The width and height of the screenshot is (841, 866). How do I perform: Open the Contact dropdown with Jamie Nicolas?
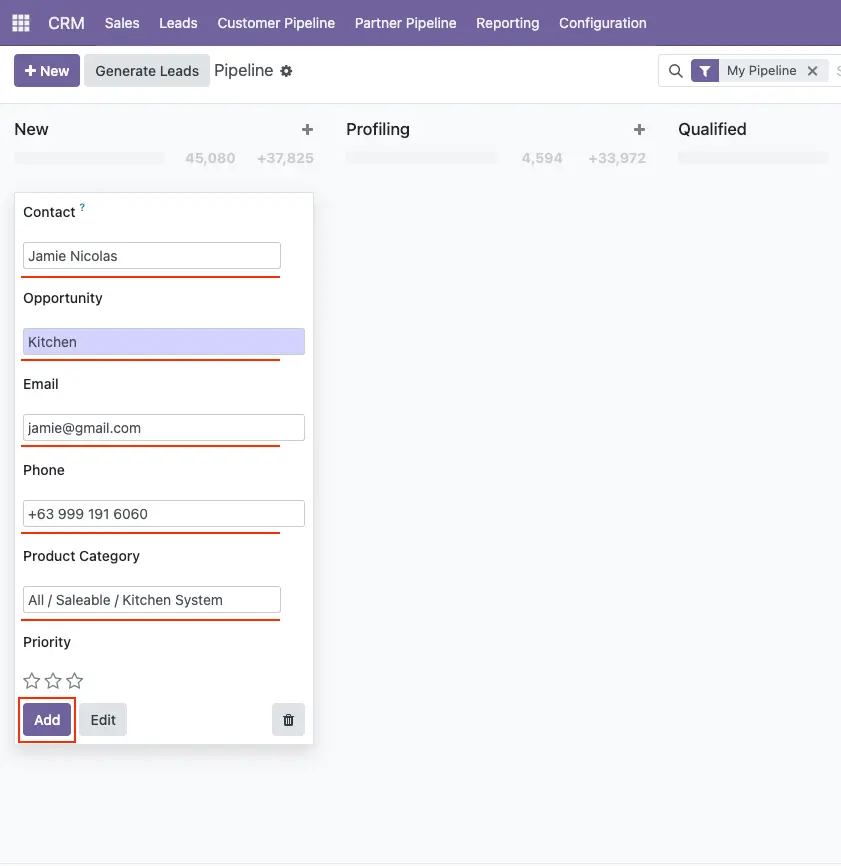(152, 256)
